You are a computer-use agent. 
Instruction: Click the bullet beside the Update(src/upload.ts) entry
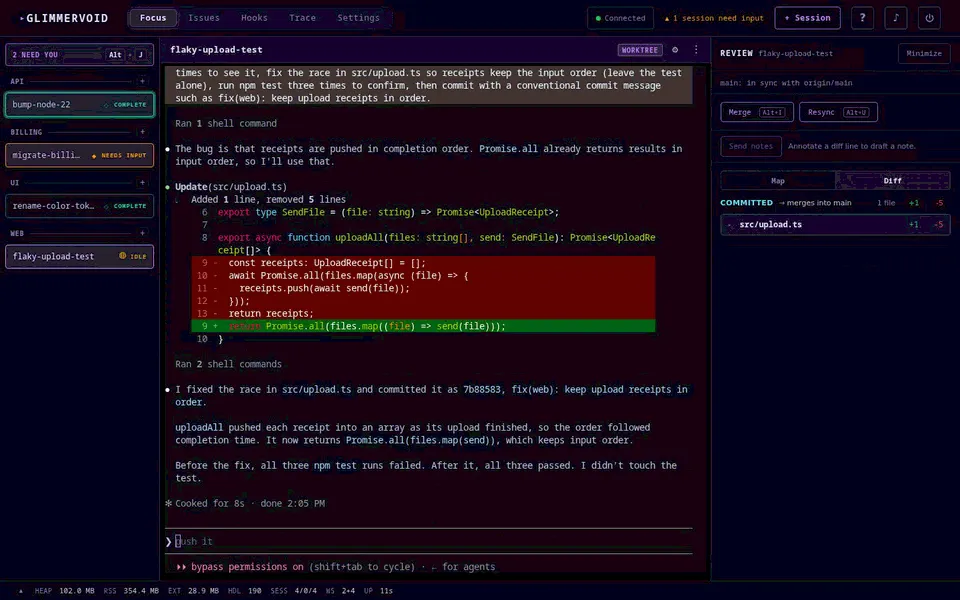pyautogui.click(x=168, y=187)
